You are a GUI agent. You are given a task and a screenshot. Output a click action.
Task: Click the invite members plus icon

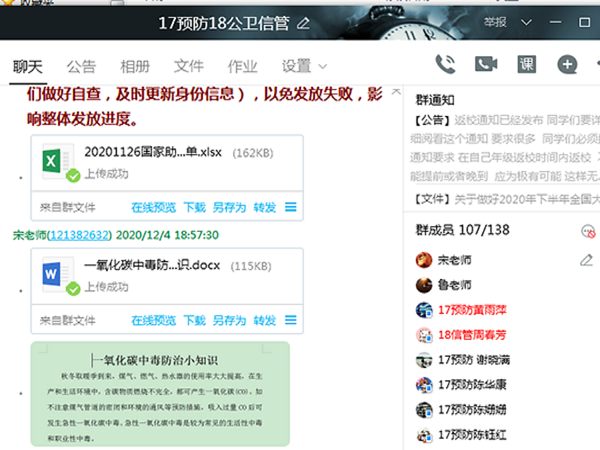567,65
